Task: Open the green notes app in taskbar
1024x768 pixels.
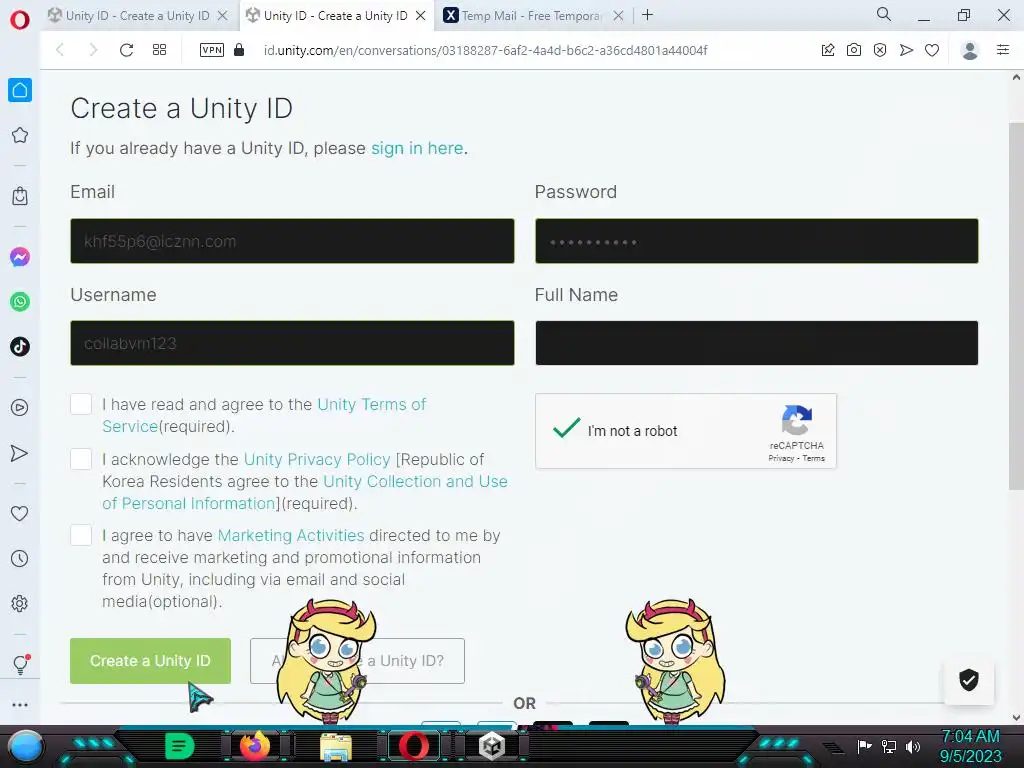Action: (x=179, y=746)
